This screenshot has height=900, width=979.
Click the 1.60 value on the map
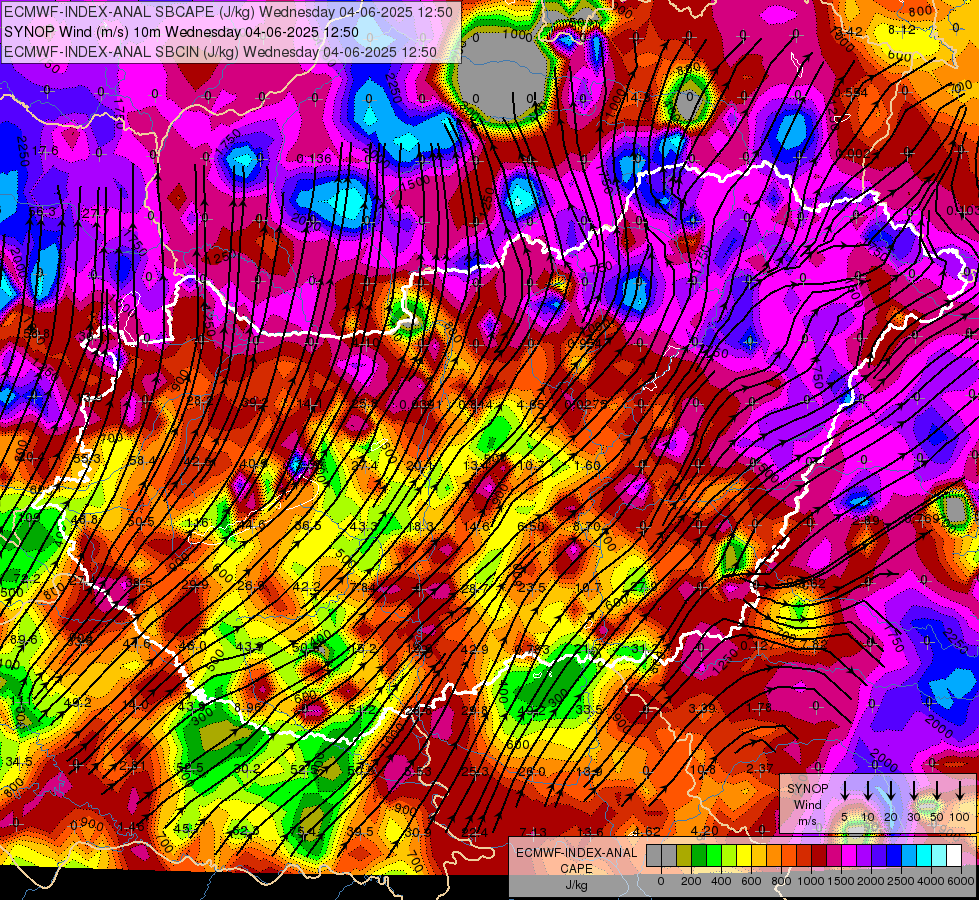click(587, 465)
